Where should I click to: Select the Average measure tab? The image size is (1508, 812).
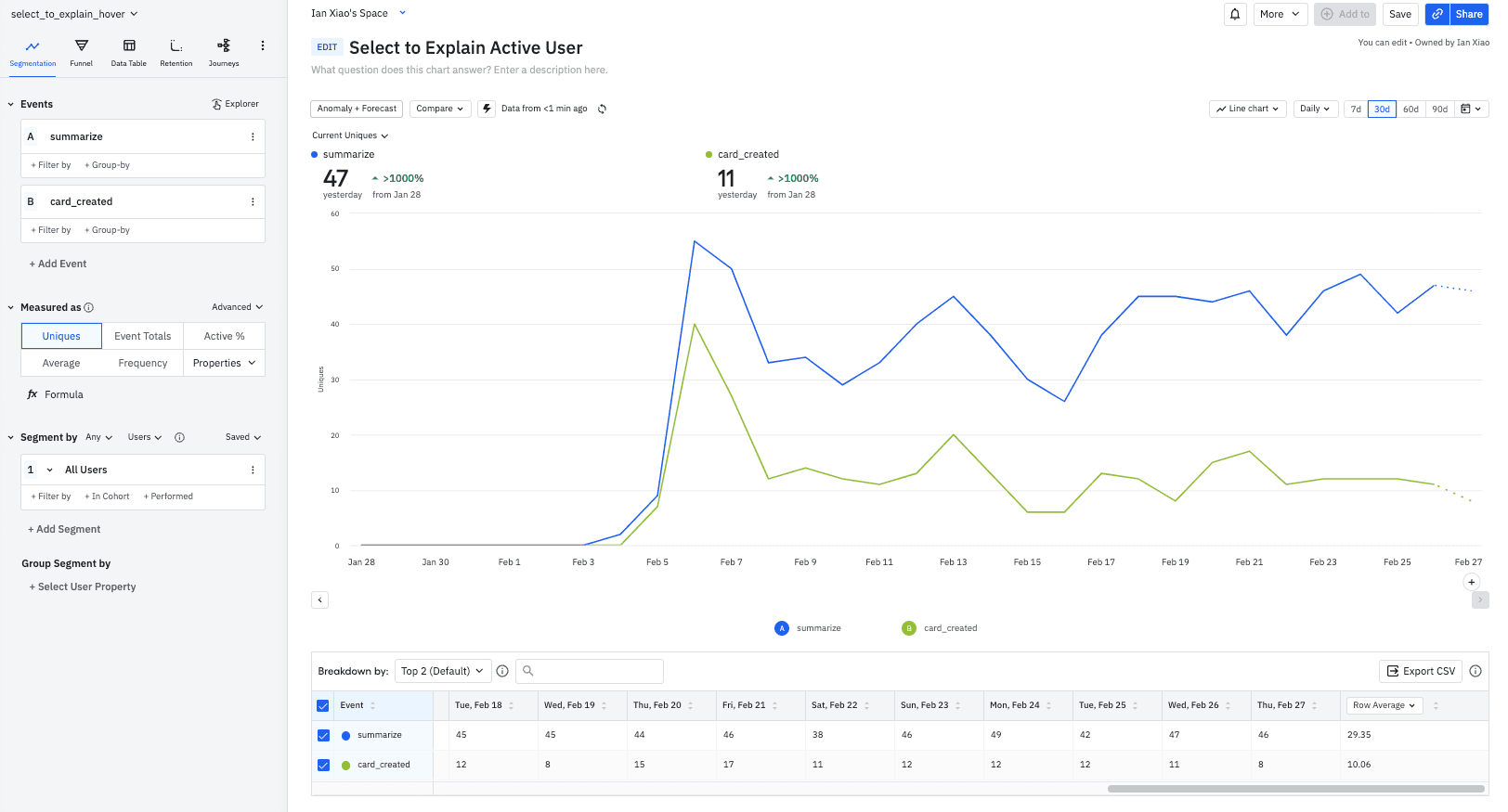61,363
